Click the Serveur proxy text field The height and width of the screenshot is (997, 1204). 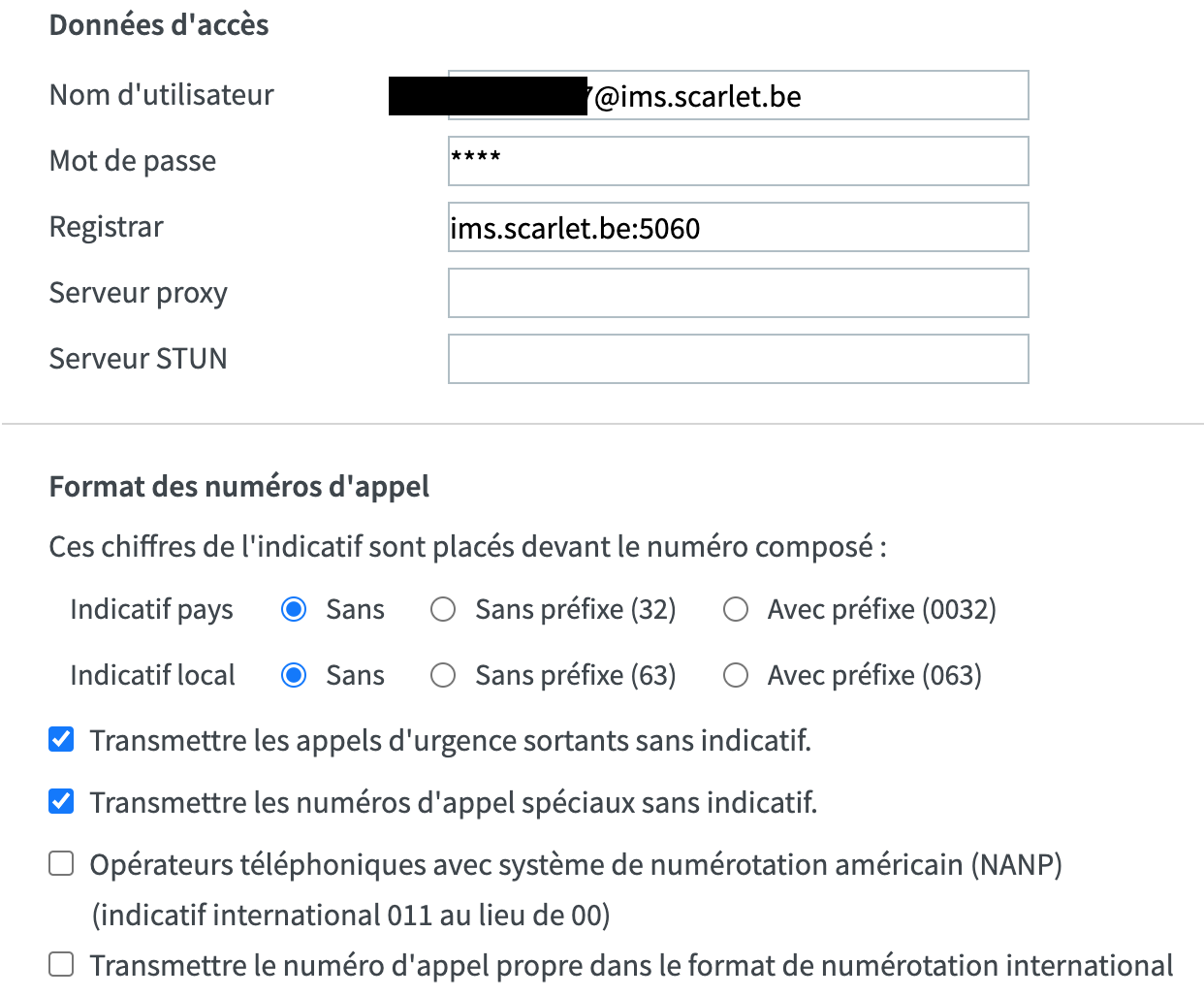[738, 293]
